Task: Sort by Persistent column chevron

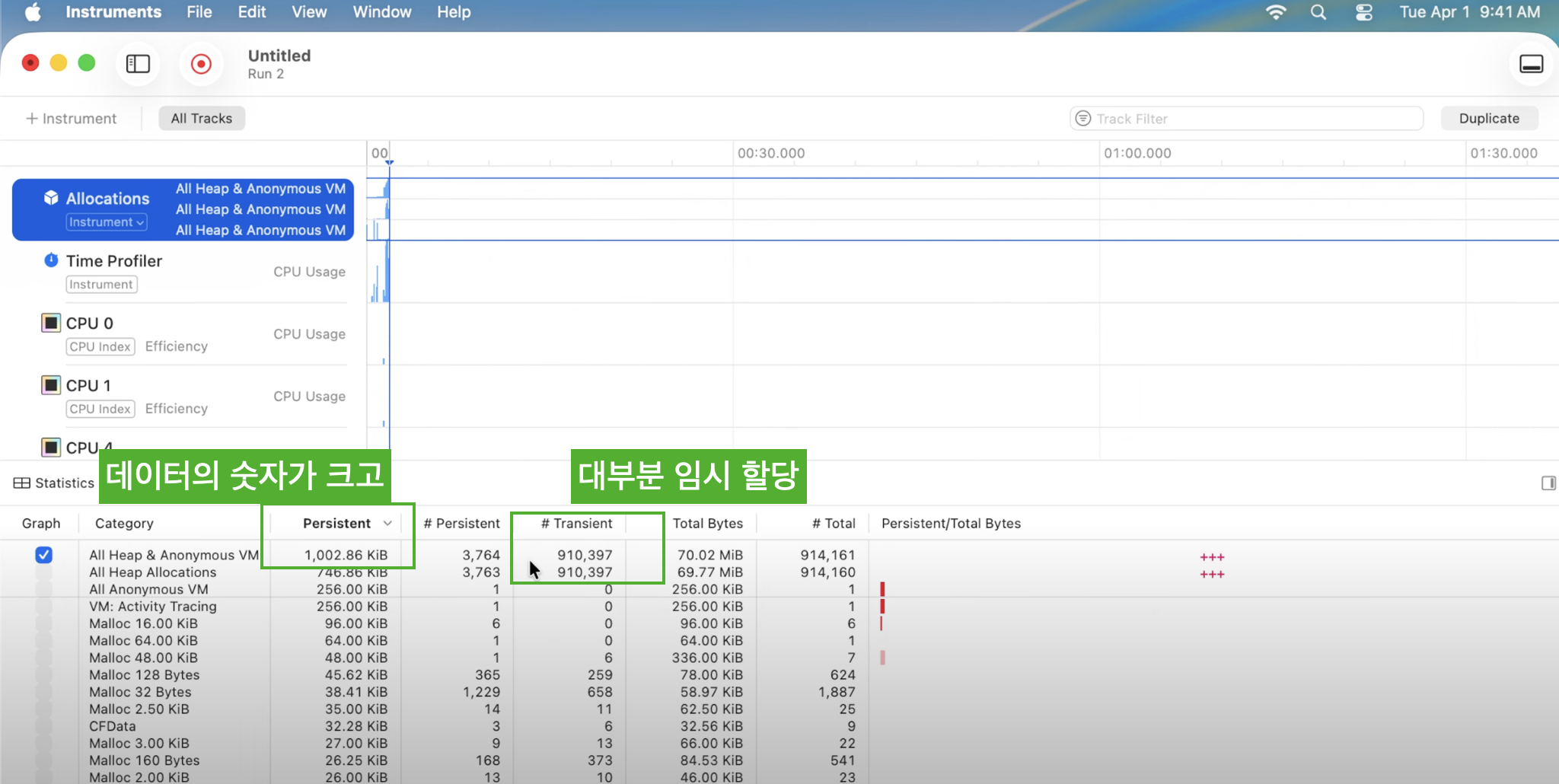Action: pos(387,524)
